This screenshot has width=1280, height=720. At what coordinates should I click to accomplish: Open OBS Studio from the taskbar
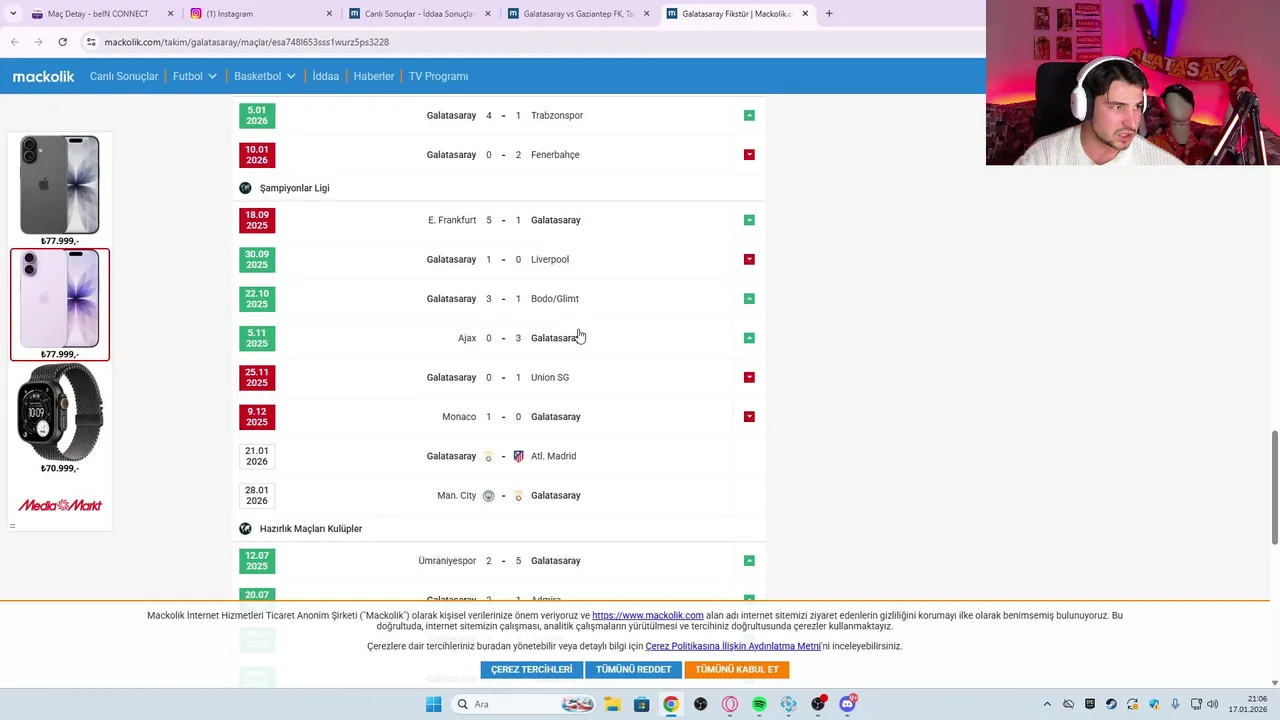tap(700, 704)
